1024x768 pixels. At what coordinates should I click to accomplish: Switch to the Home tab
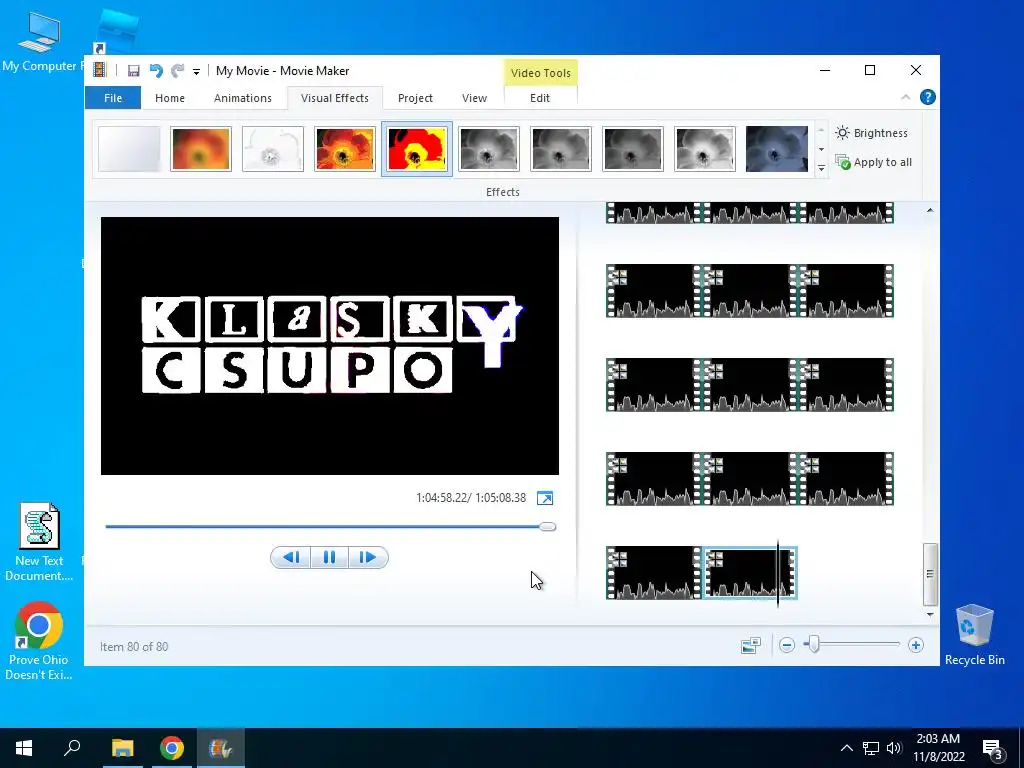(x=170, y=98)
